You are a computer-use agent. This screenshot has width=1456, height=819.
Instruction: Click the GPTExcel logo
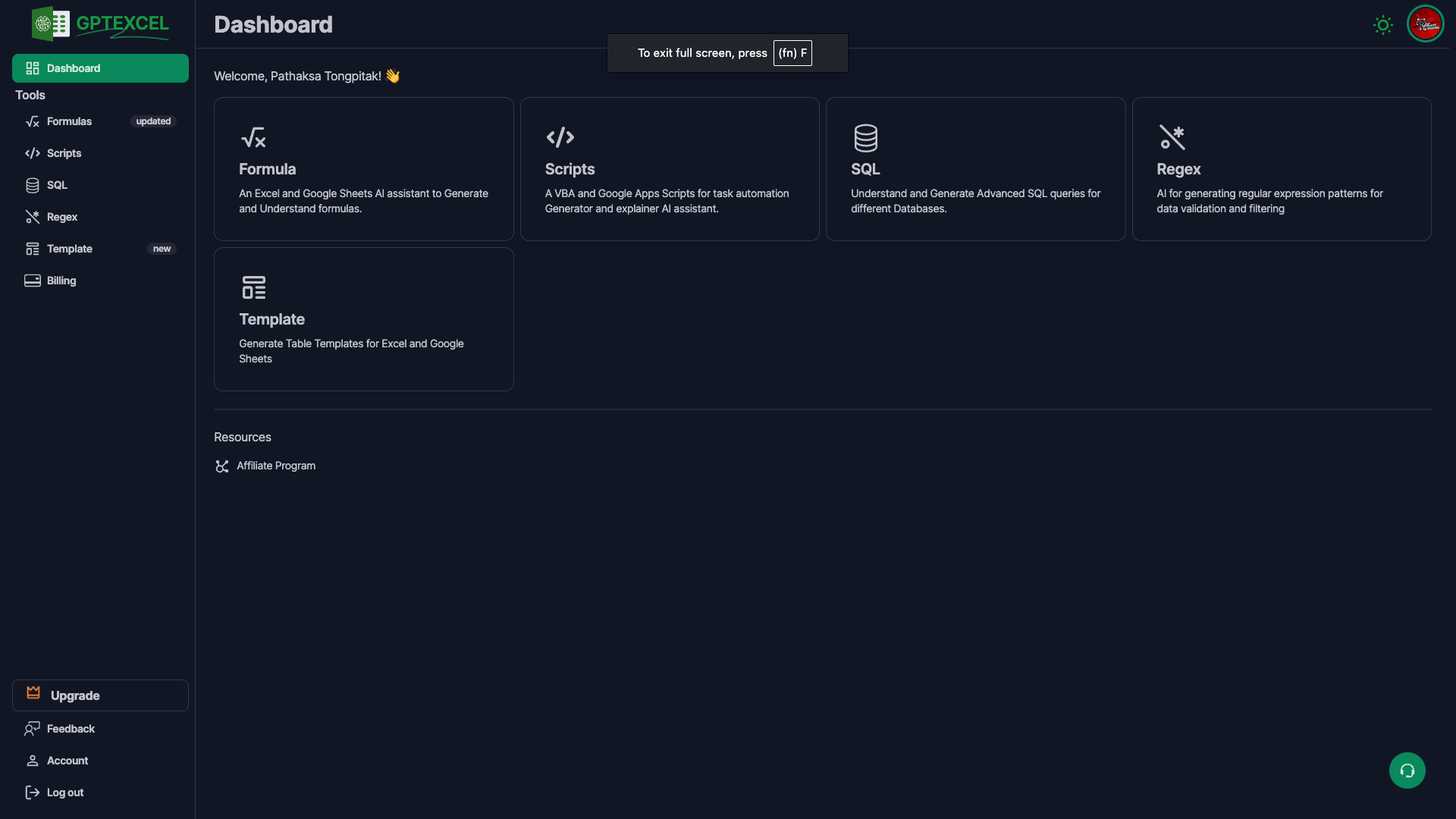click(x=100, y=24)
